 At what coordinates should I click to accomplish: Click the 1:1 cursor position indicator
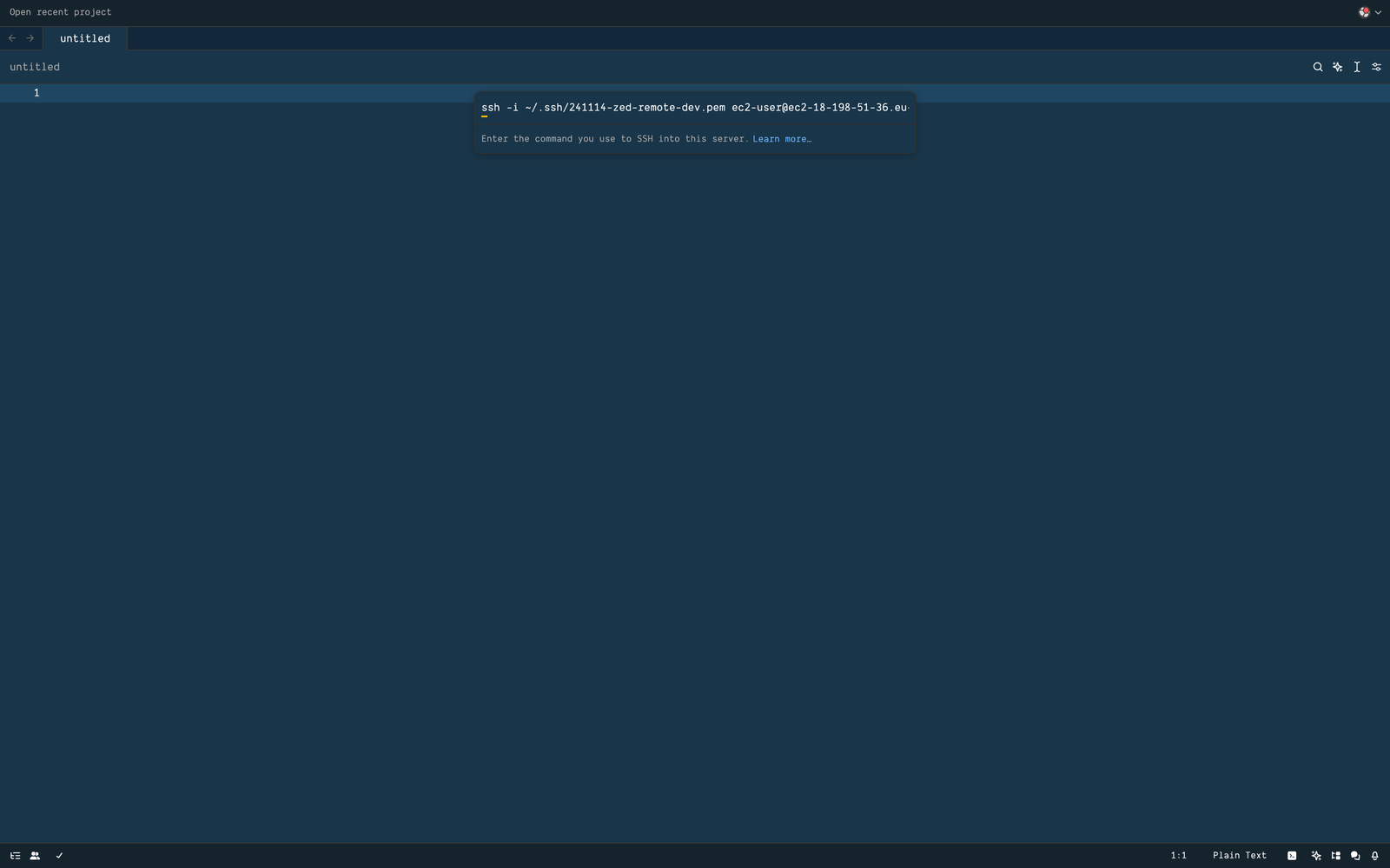tap(1178, 855)
